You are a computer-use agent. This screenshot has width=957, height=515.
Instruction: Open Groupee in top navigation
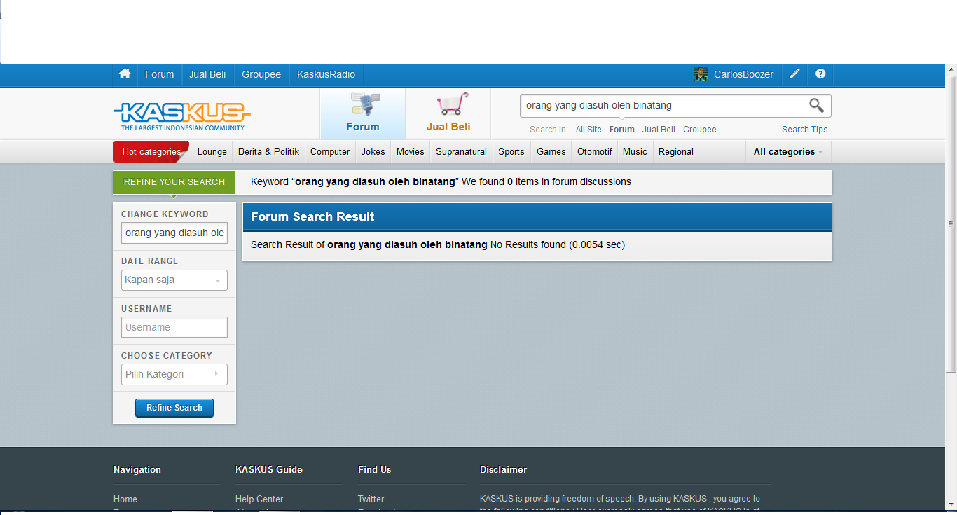[261, 74]
